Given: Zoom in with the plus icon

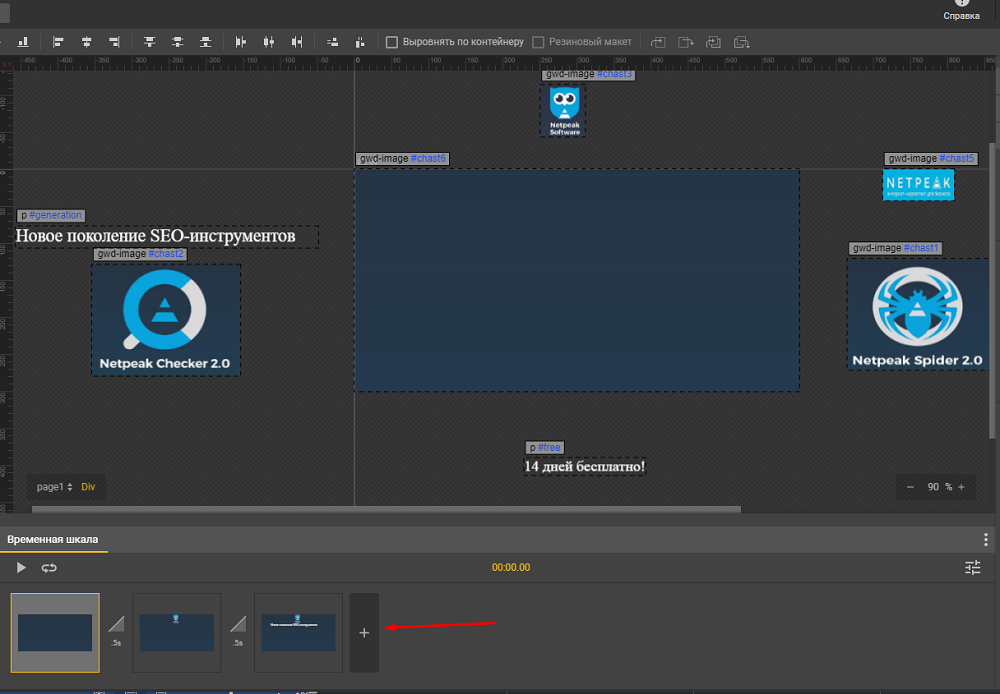Looking at the screenshot, I should click(x=961, y=487).
